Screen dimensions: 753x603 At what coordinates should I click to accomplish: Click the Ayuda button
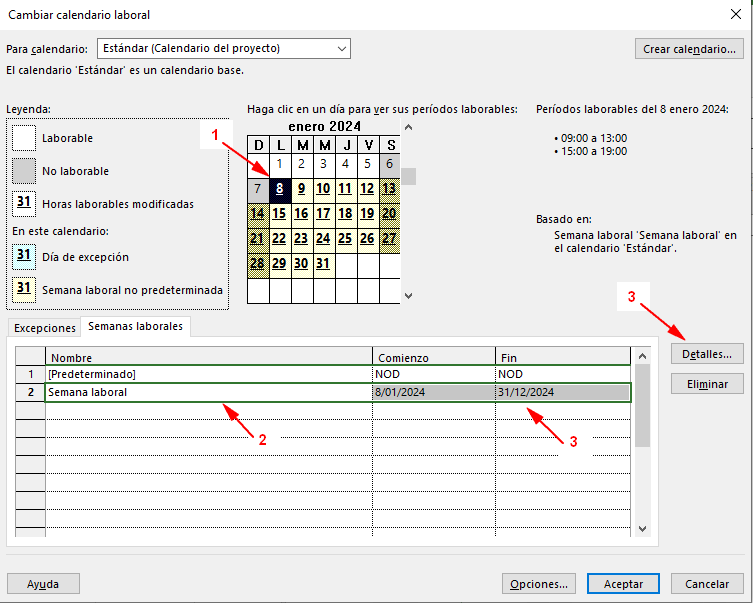point(43,584)
